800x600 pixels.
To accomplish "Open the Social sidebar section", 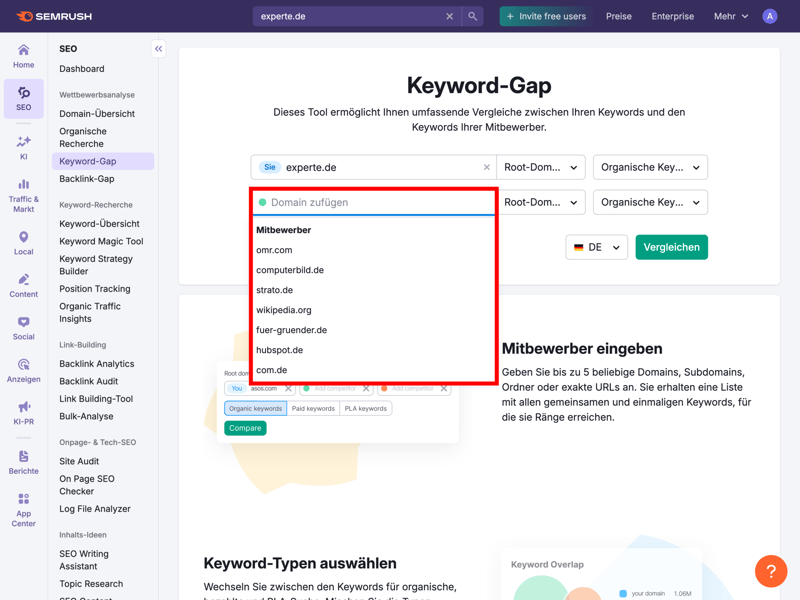I will [23, 329].
